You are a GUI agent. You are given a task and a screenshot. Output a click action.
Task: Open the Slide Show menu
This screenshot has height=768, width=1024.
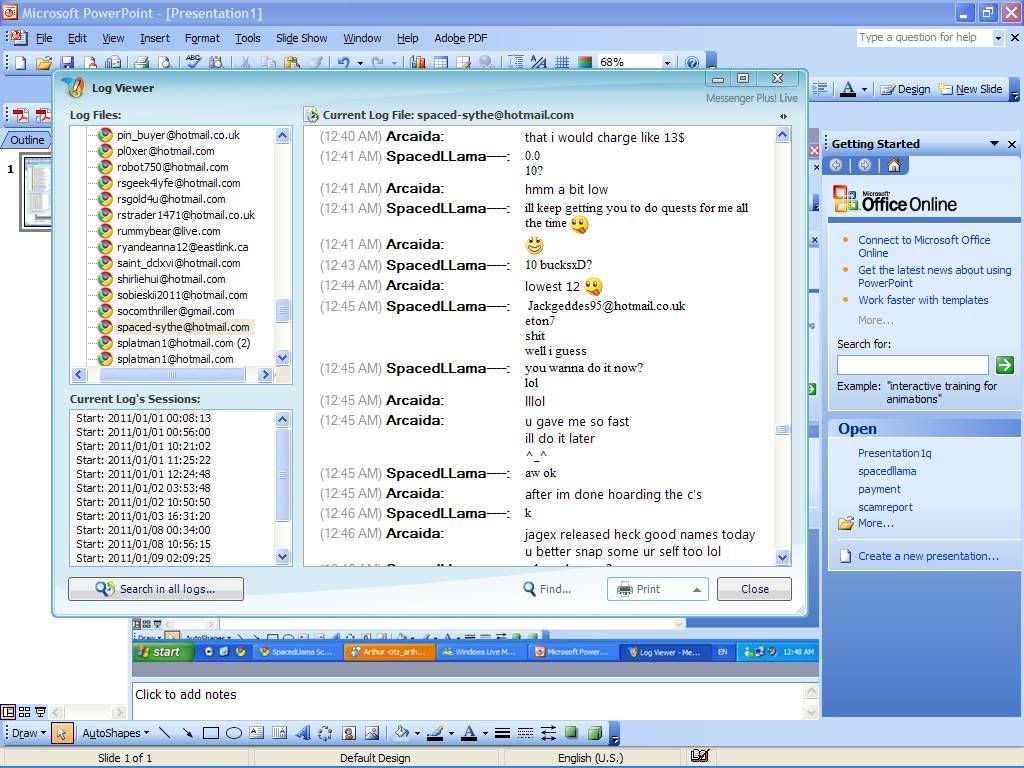click(302, 38)
